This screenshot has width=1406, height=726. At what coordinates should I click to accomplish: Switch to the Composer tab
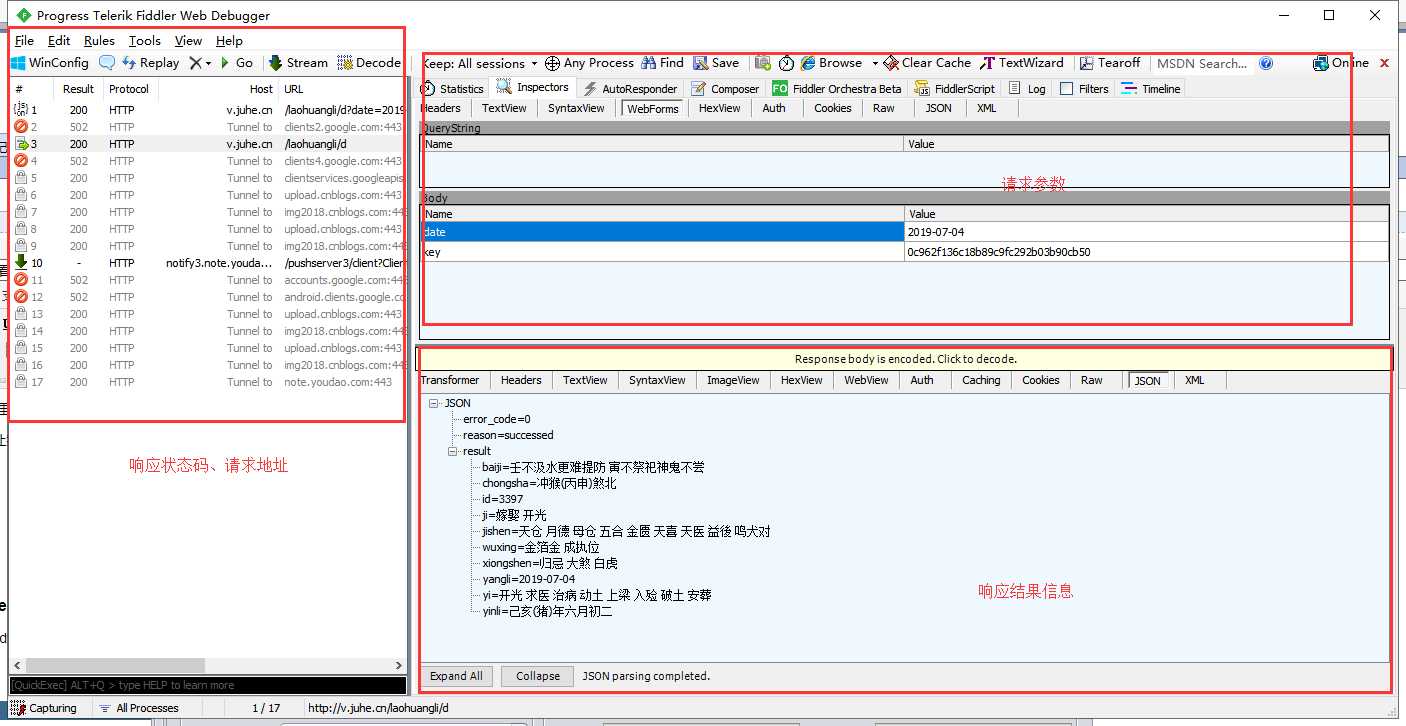pos(726,89)
